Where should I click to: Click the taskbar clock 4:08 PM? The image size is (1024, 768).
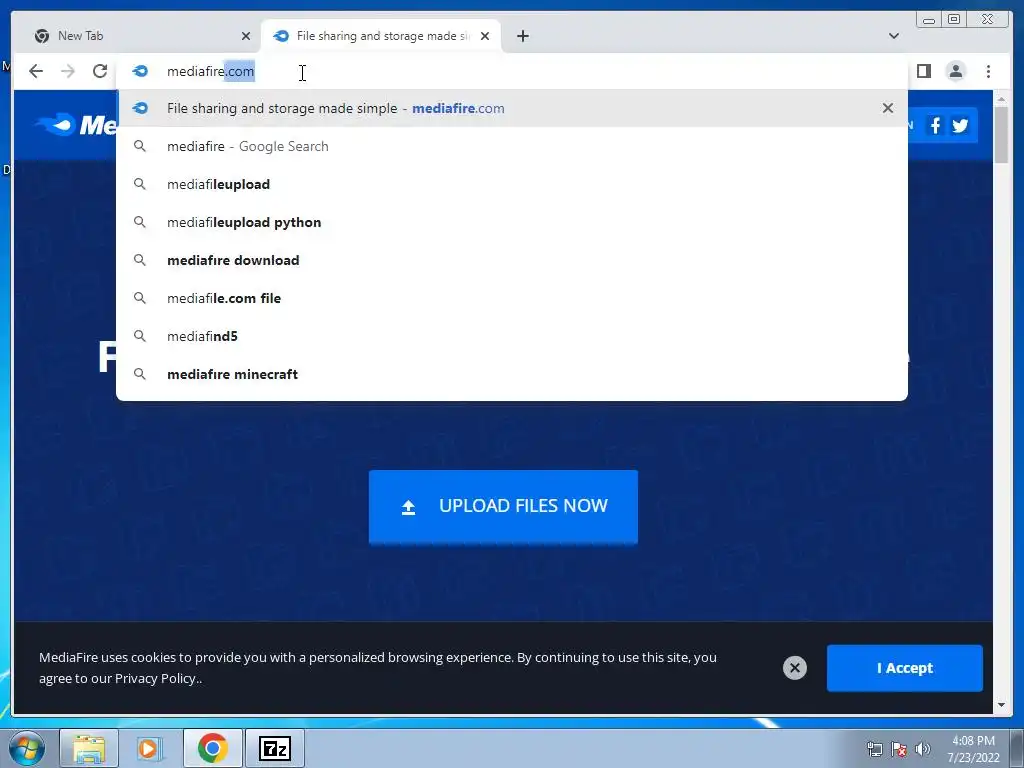pos(973,749)
